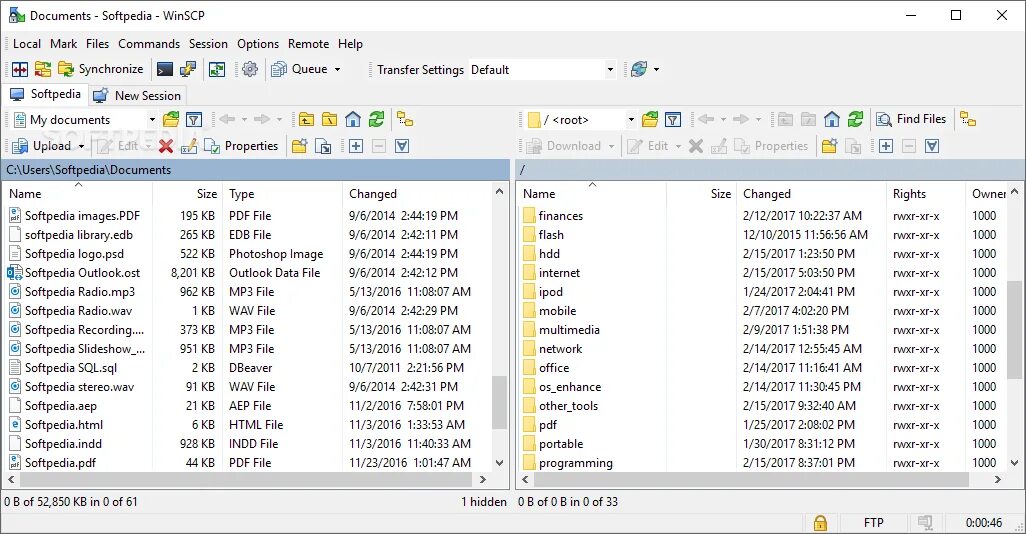Click the local panel Filter icon
Image resolution: width=1026 pixels, height=534 pixels.
(x=194, y=120)
